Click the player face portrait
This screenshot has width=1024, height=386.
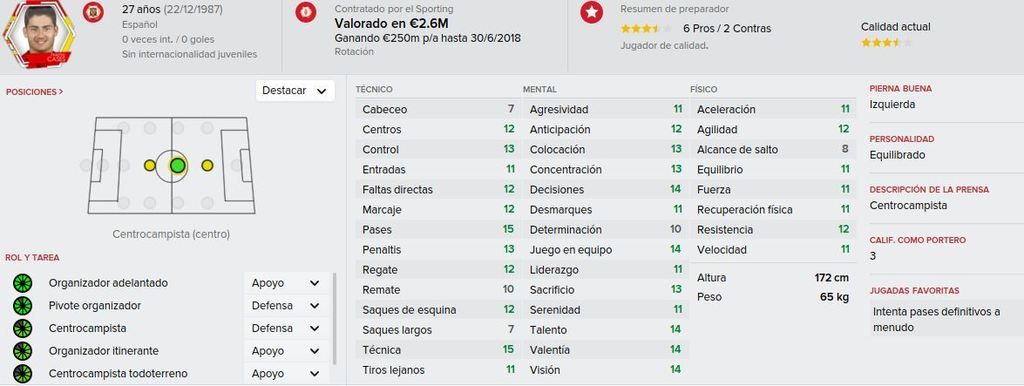[39, 33]
